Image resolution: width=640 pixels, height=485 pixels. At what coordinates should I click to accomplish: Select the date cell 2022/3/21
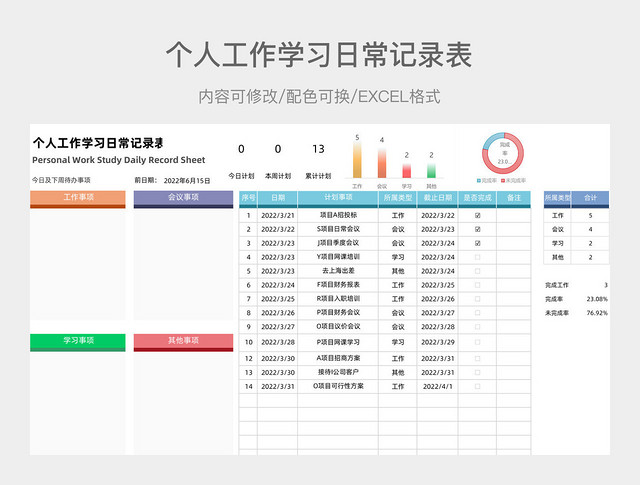(x=278, y=216)
